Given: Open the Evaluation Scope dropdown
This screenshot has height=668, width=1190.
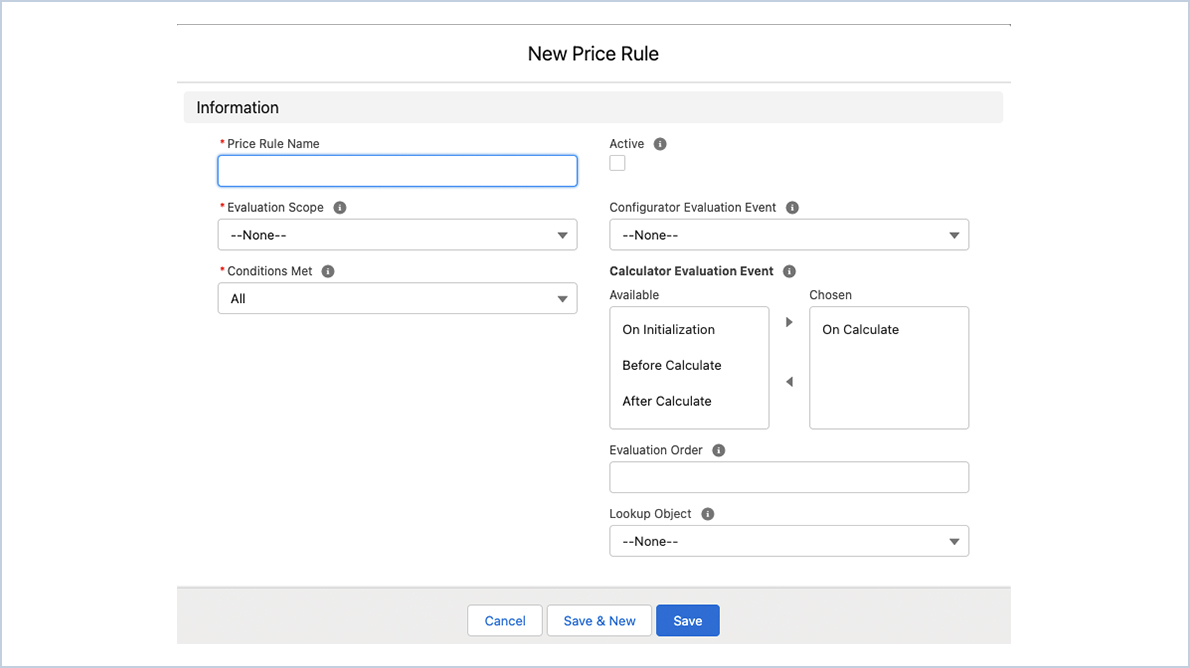Looking at the screenshot, I should (397, 234).
